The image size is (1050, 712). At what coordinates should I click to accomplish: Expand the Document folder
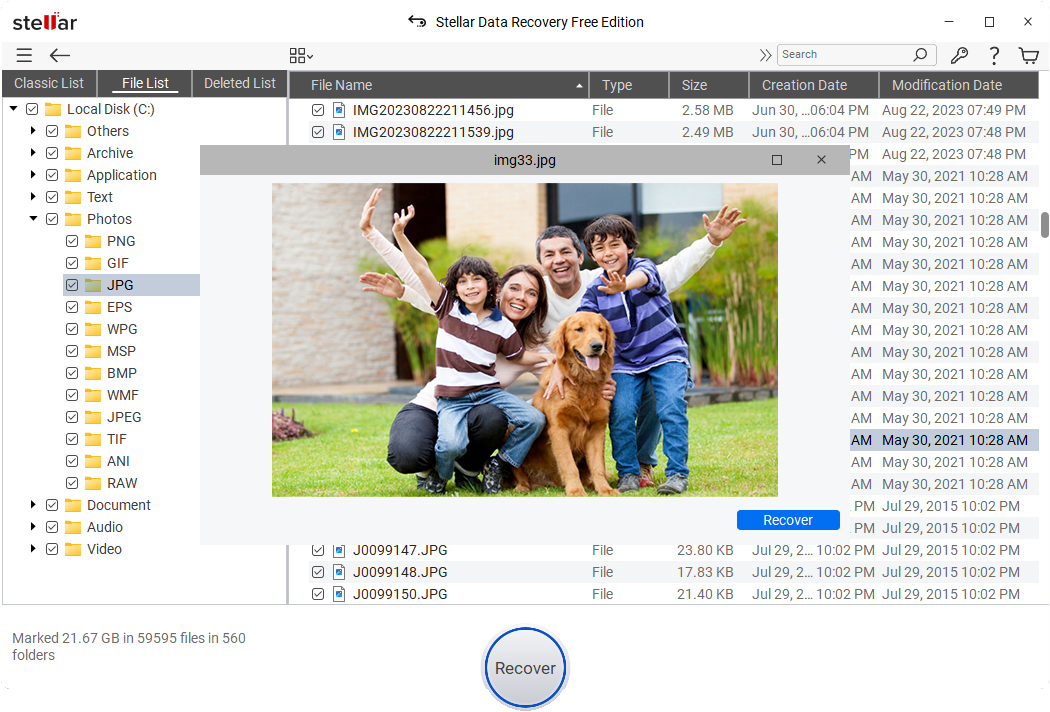[33, 505]
